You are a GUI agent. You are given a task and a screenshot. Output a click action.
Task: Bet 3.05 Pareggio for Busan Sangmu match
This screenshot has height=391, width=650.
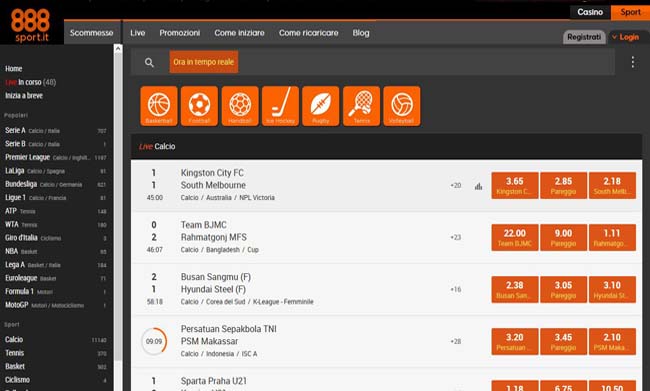pyautogui.click(x=563, y=289)
